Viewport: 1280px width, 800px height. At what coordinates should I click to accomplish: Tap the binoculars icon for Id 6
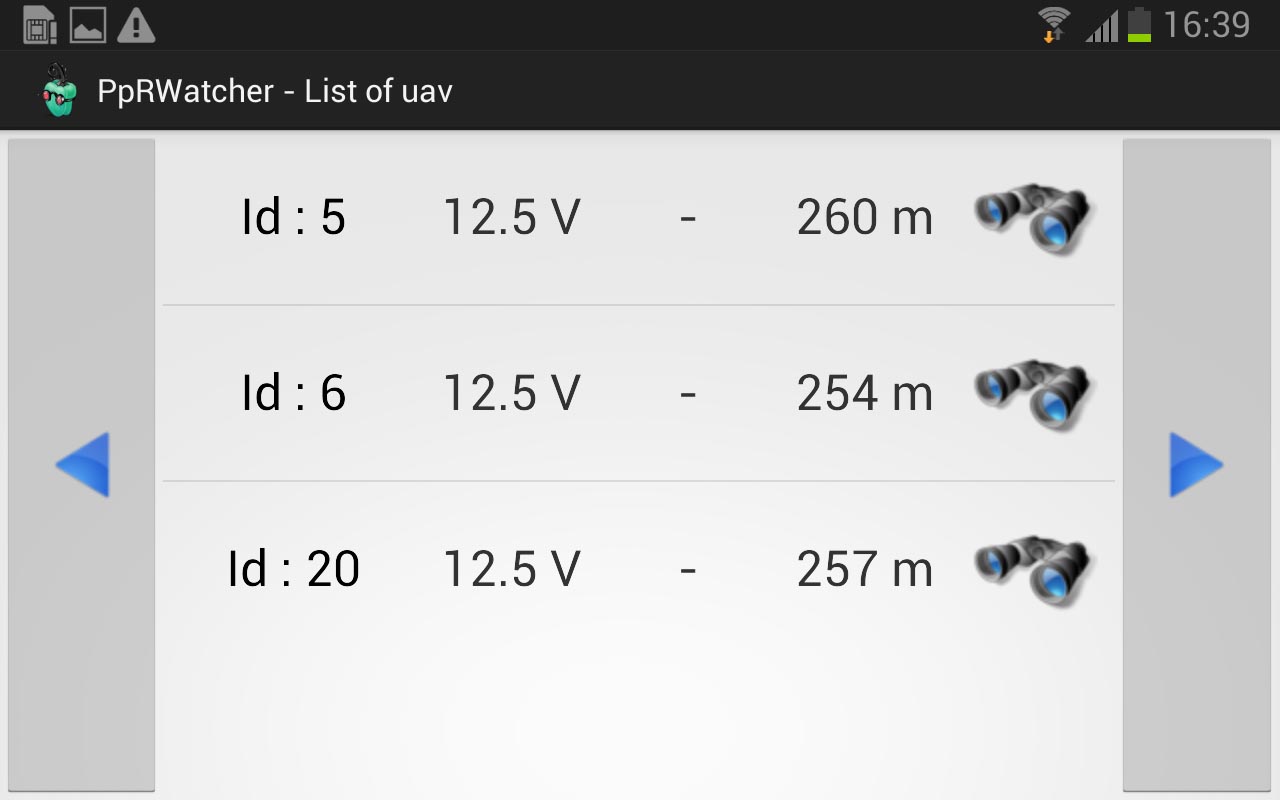click(x=1035, y=396)
